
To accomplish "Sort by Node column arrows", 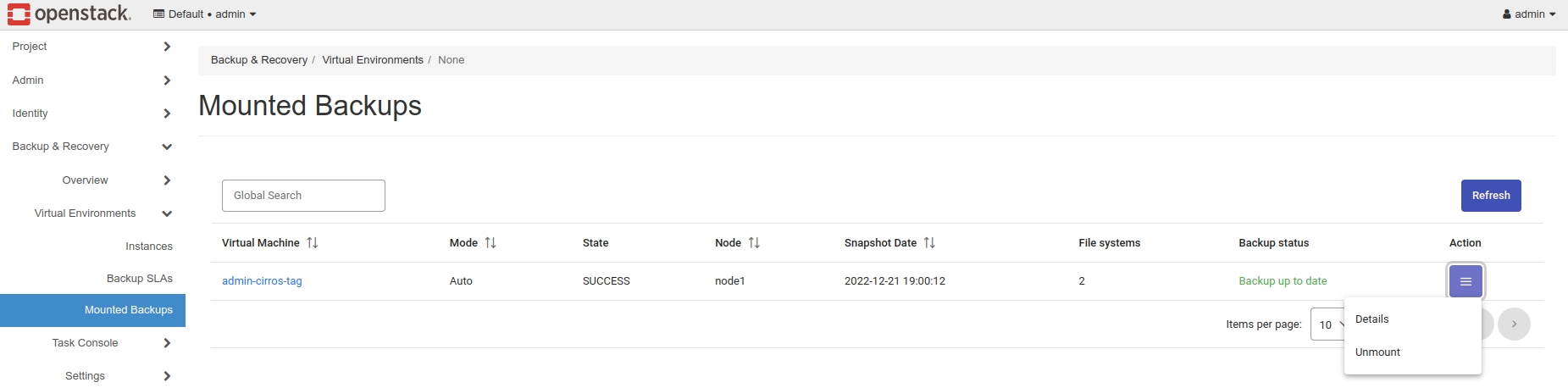I will [754, 243].
